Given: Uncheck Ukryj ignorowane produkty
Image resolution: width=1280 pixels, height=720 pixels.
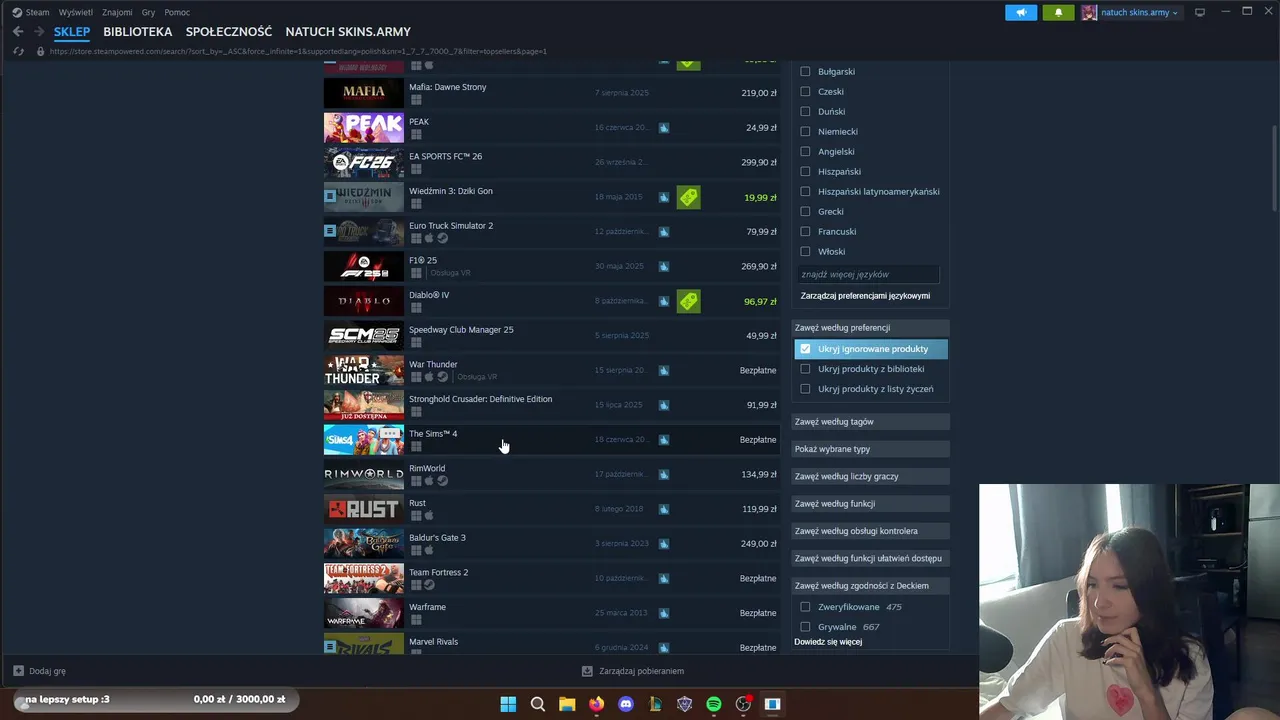Looking at the screenshot, I should point(805,349).
